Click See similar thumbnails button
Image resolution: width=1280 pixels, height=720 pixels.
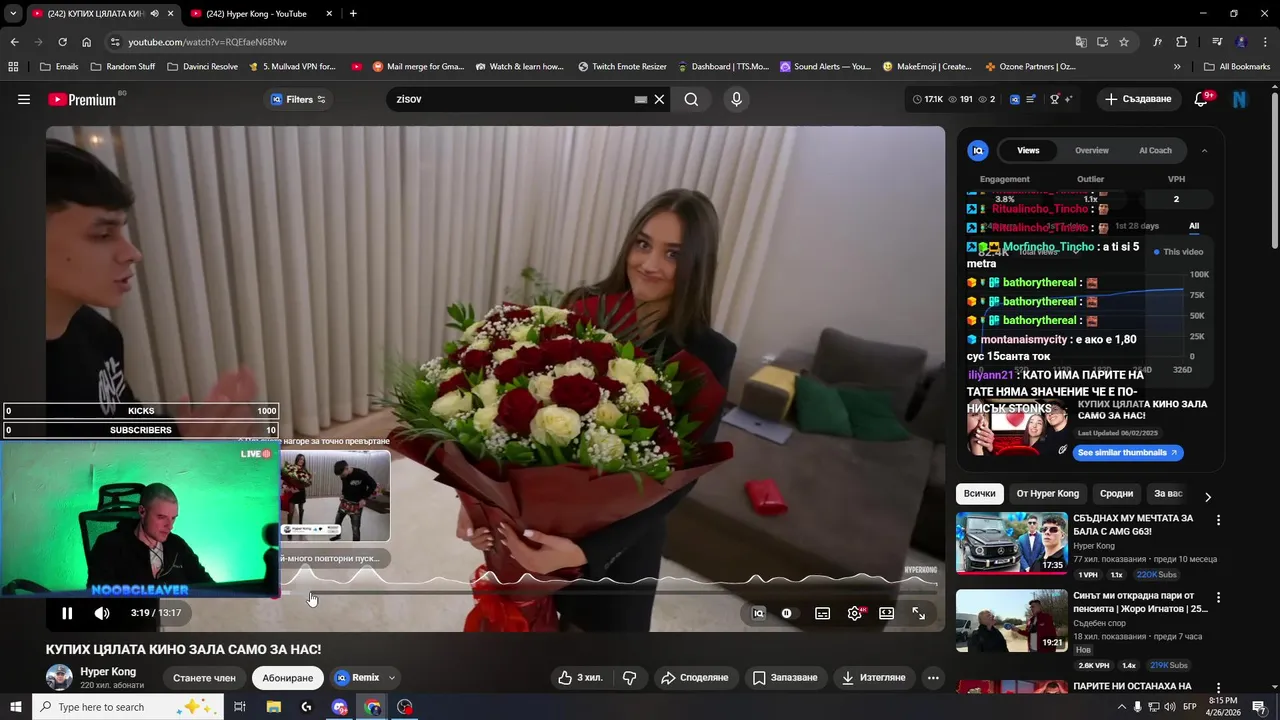tap(1128, 453)
